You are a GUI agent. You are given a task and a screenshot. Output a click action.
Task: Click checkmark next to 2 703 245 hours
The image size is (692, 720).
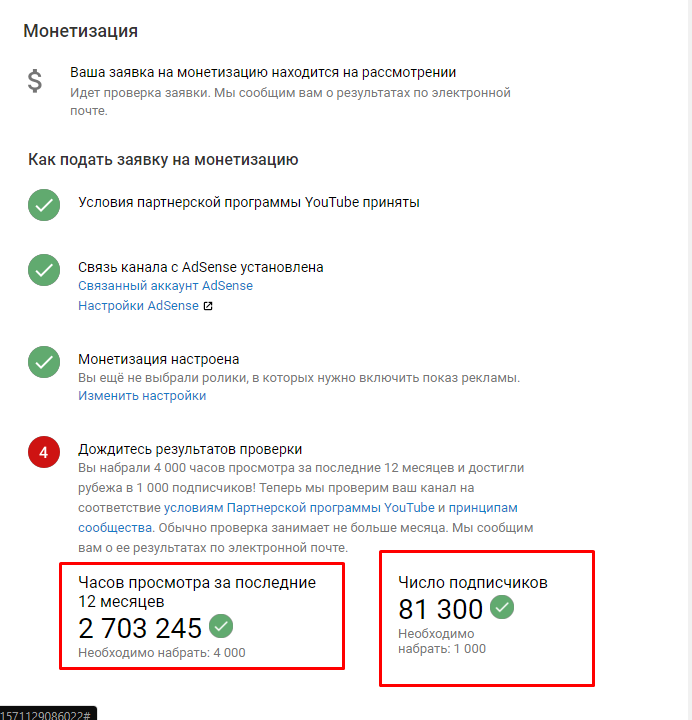(221, 626)
